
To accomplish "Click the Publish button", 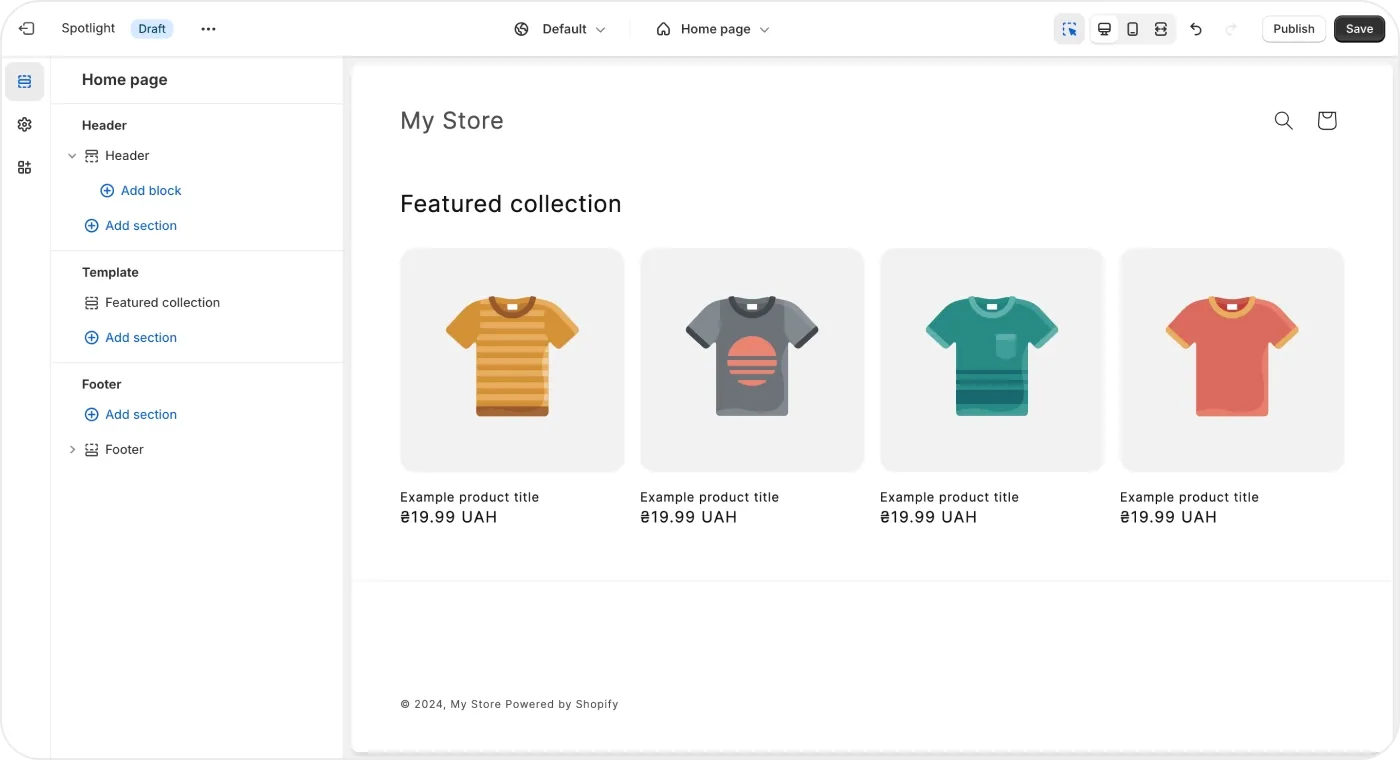I will click(x=1293, y=29).
